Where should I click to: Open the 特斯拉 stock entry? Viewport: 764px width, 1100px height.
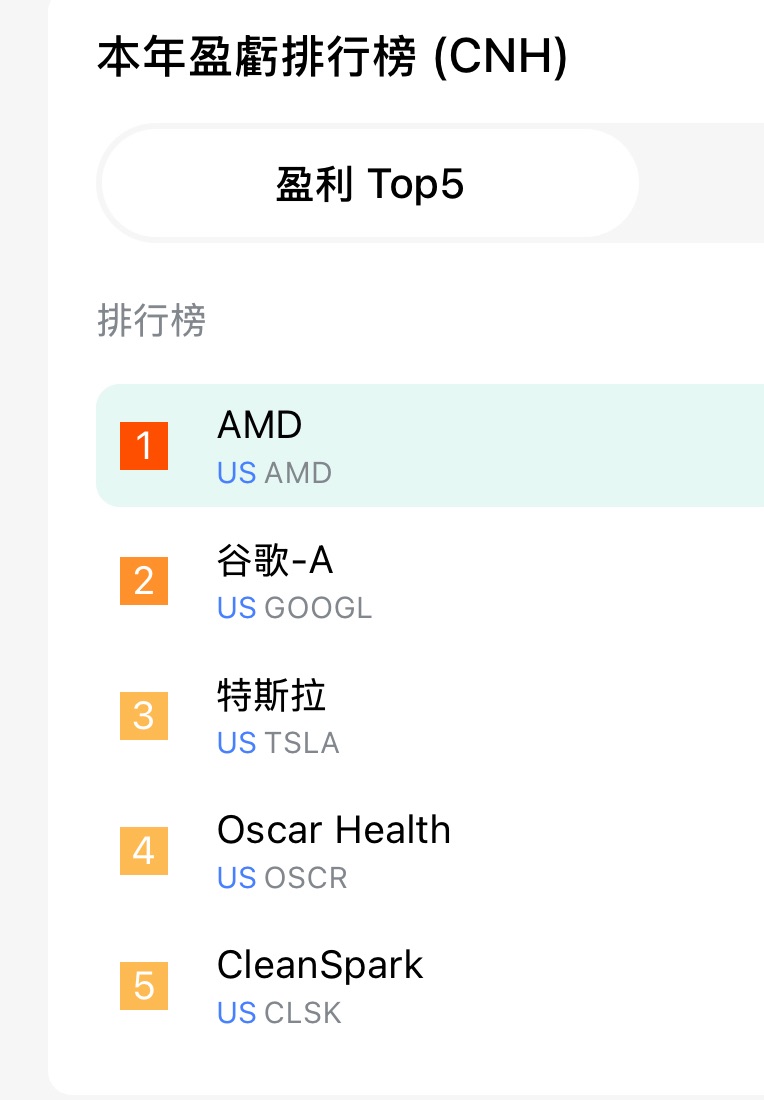(x=271, y=696)
